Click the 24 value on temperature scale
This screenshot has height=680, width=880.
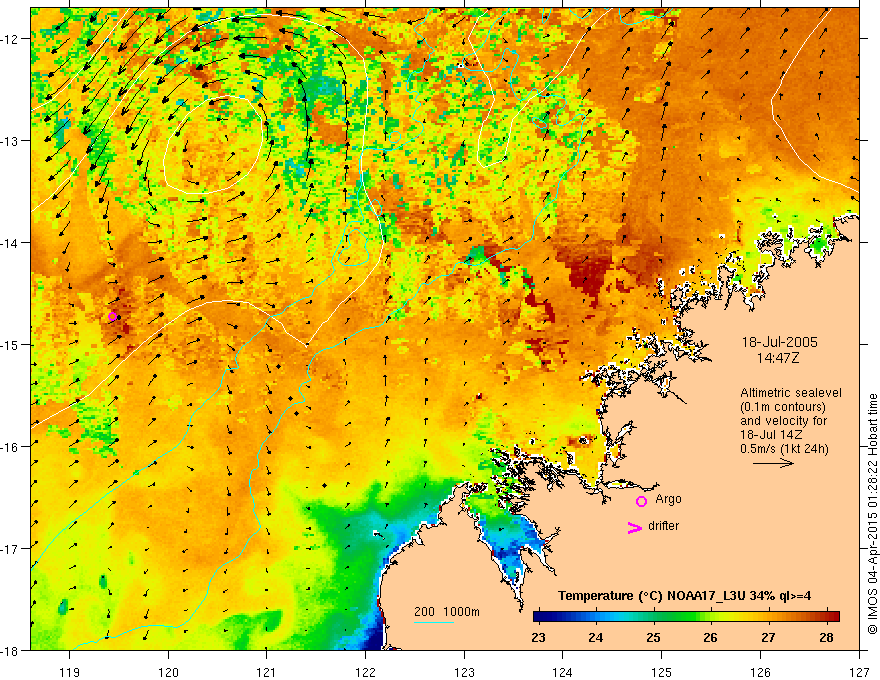[596, 637]
